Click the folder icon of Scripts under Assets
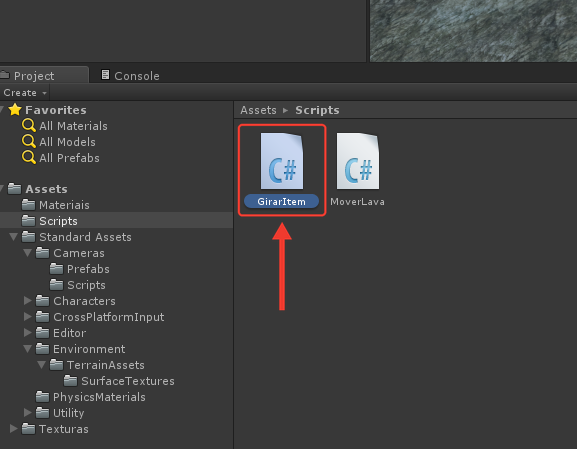577x449 pixels. click(x=29, y=220)
